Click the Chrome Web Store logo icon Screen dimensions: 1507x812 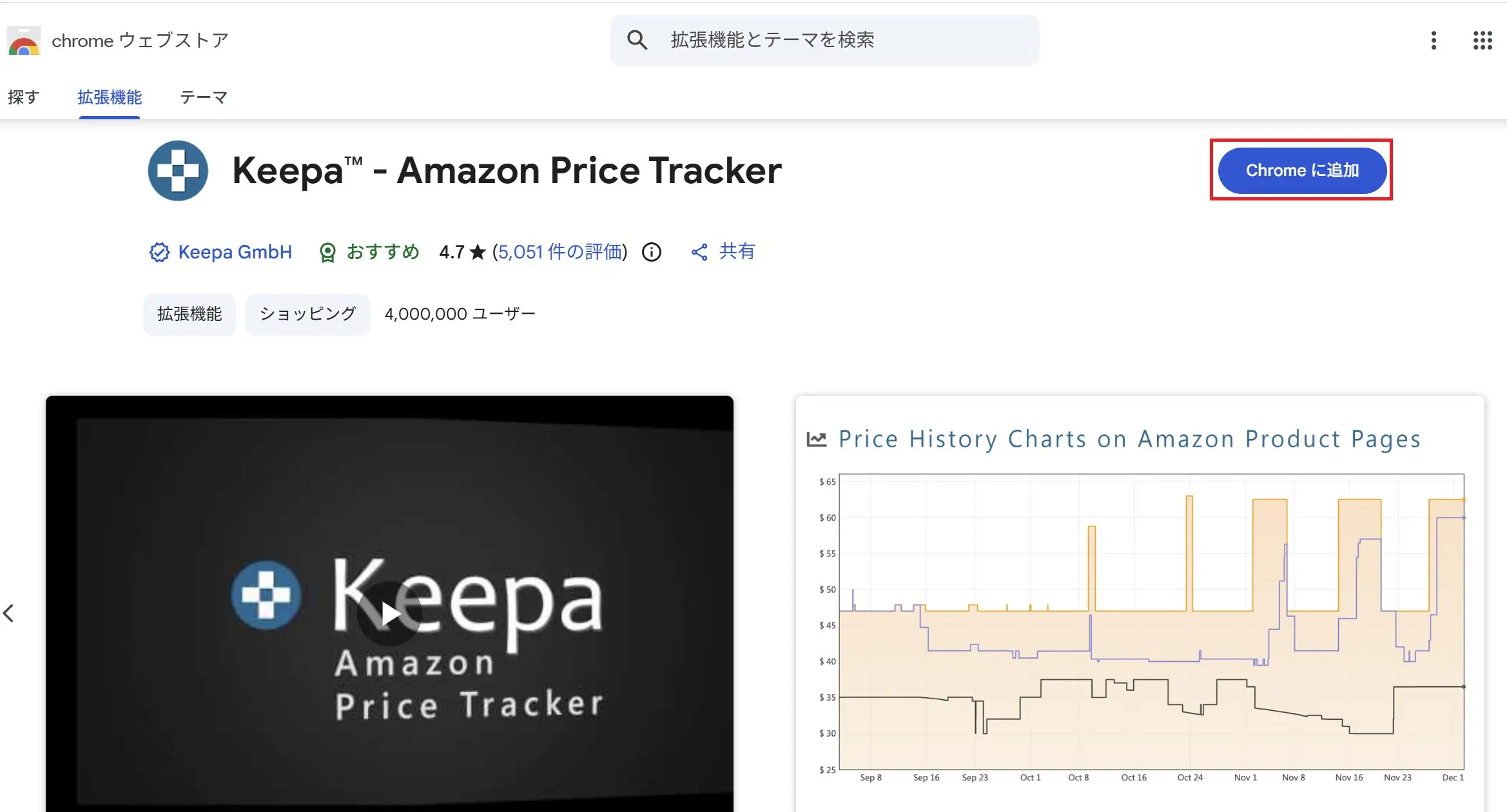point(23,40)
